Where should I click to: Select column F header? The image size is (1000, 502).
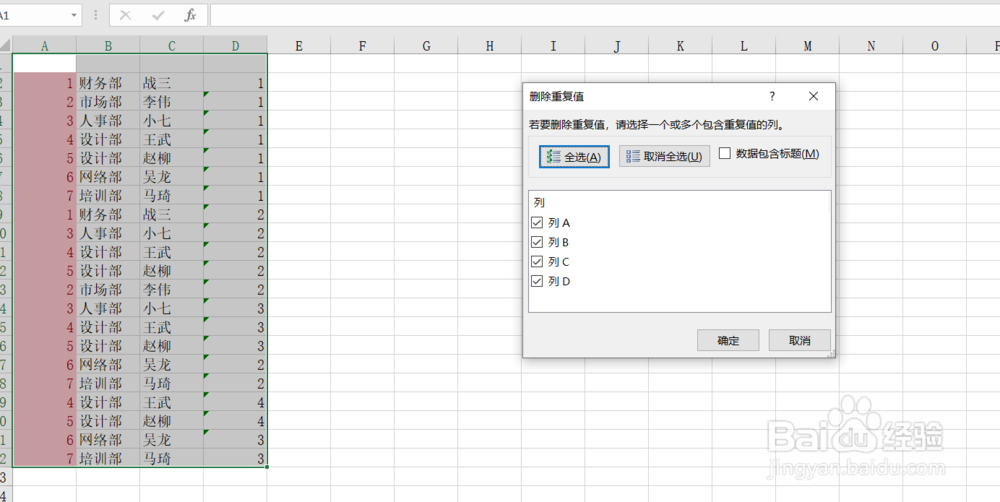(362, 45)
